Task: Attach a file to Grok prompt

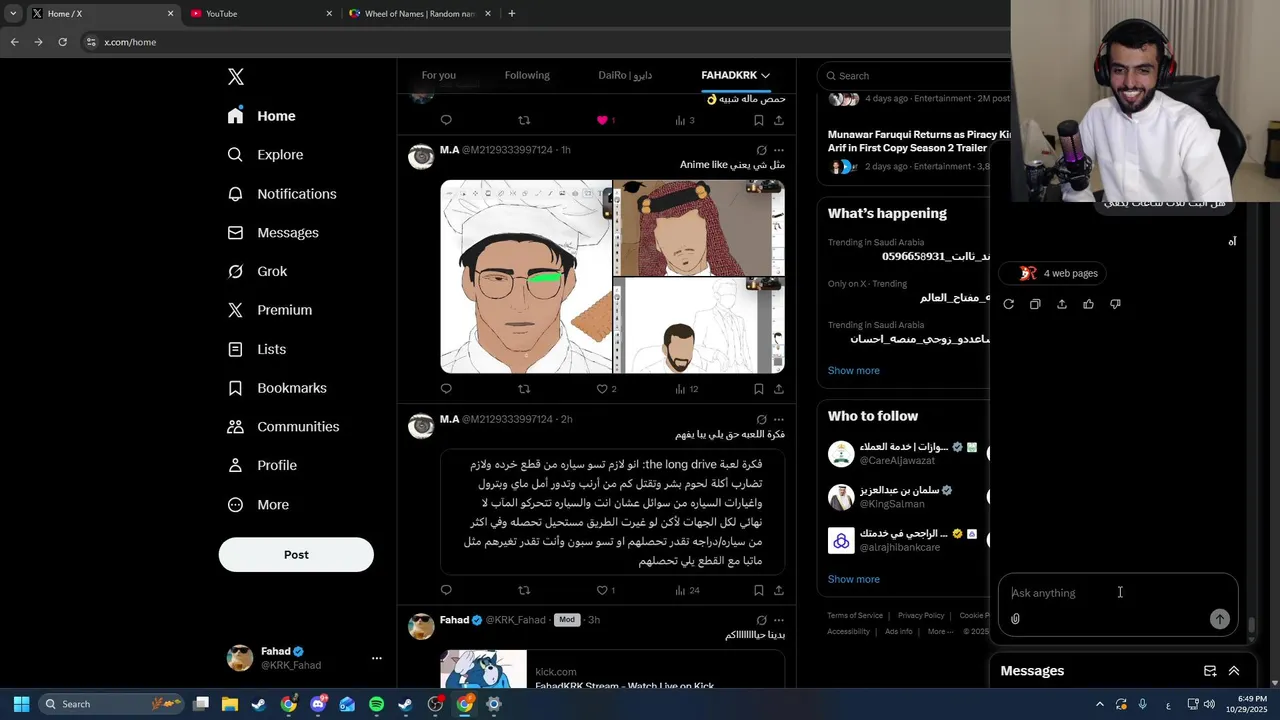Action: (1015, 619)
